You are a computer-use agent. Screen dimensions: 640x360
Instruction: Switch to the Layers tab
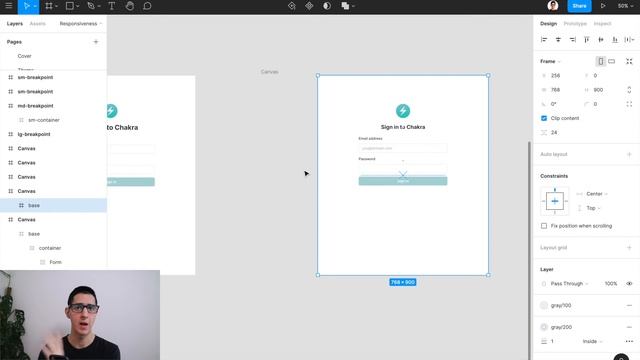coord(15,24)
